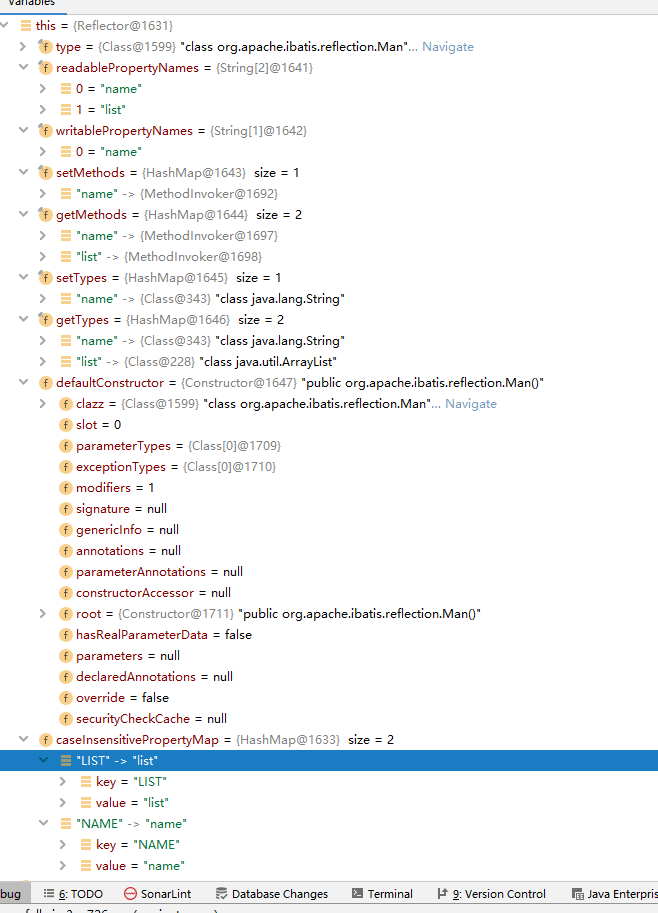The height and width of the screenshot is (913, 658).
Task: Open the Database Changes icon
Action: pyautogui.click(x=221, y=893)
